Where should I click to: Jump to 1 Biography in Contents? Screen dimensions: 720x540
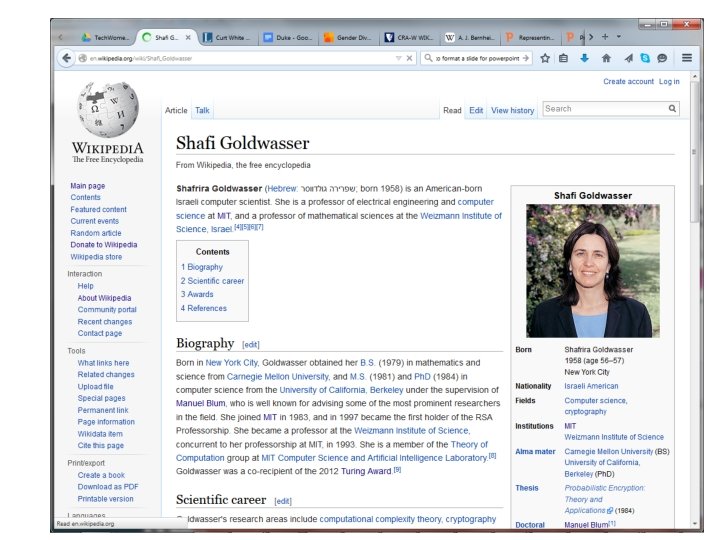202,267
